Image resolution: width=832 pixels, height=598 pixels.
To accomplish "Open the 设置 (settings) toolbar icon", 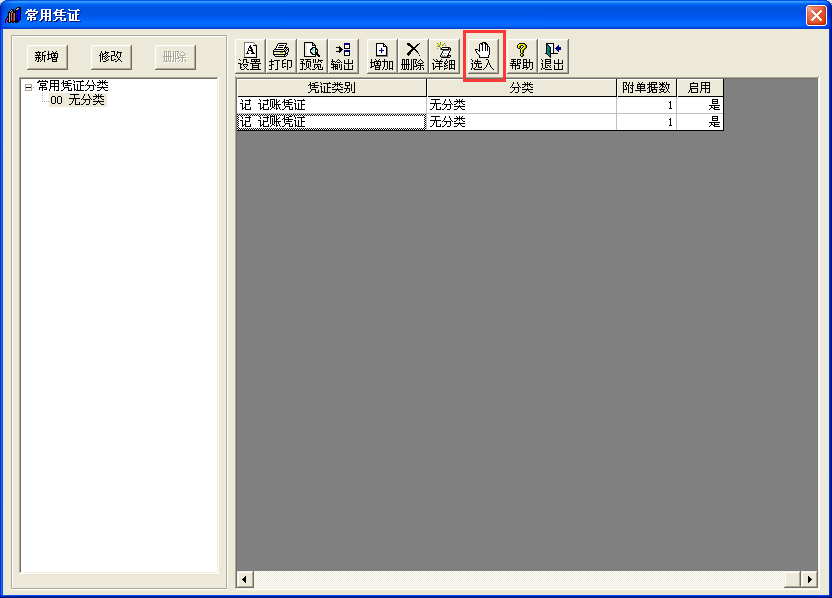I will point(249,56).
